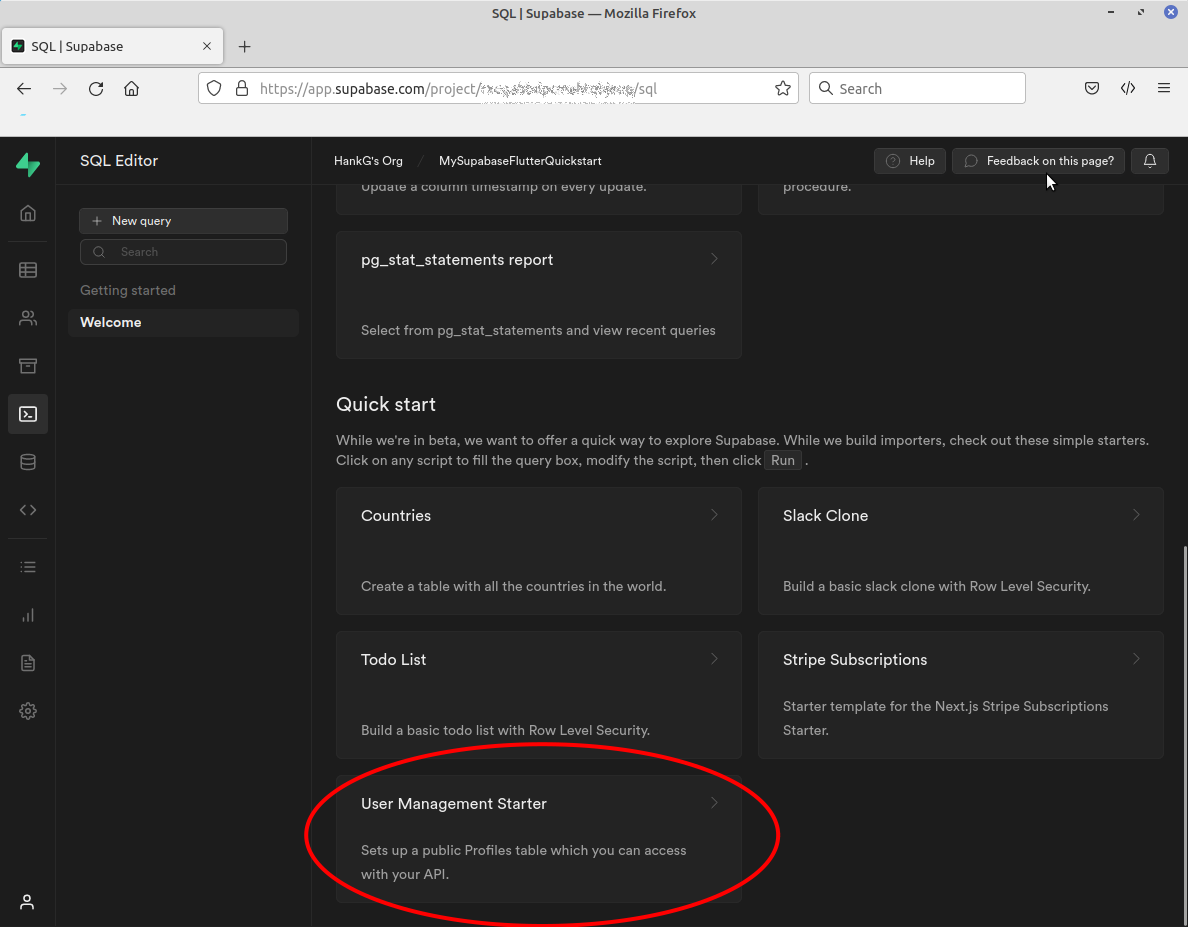Open Authentication users icon in sidebar
Screen dimensions: 1188x927
tap(28, 318)
